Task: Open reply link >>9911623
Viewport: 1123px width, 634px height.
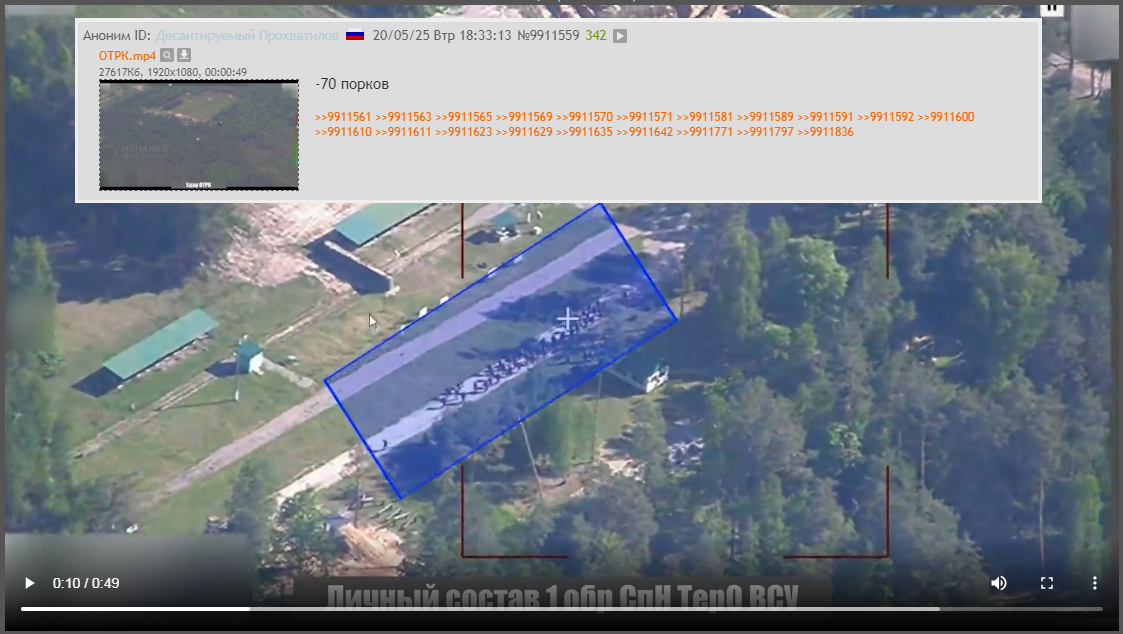Action: click(463, 132)
